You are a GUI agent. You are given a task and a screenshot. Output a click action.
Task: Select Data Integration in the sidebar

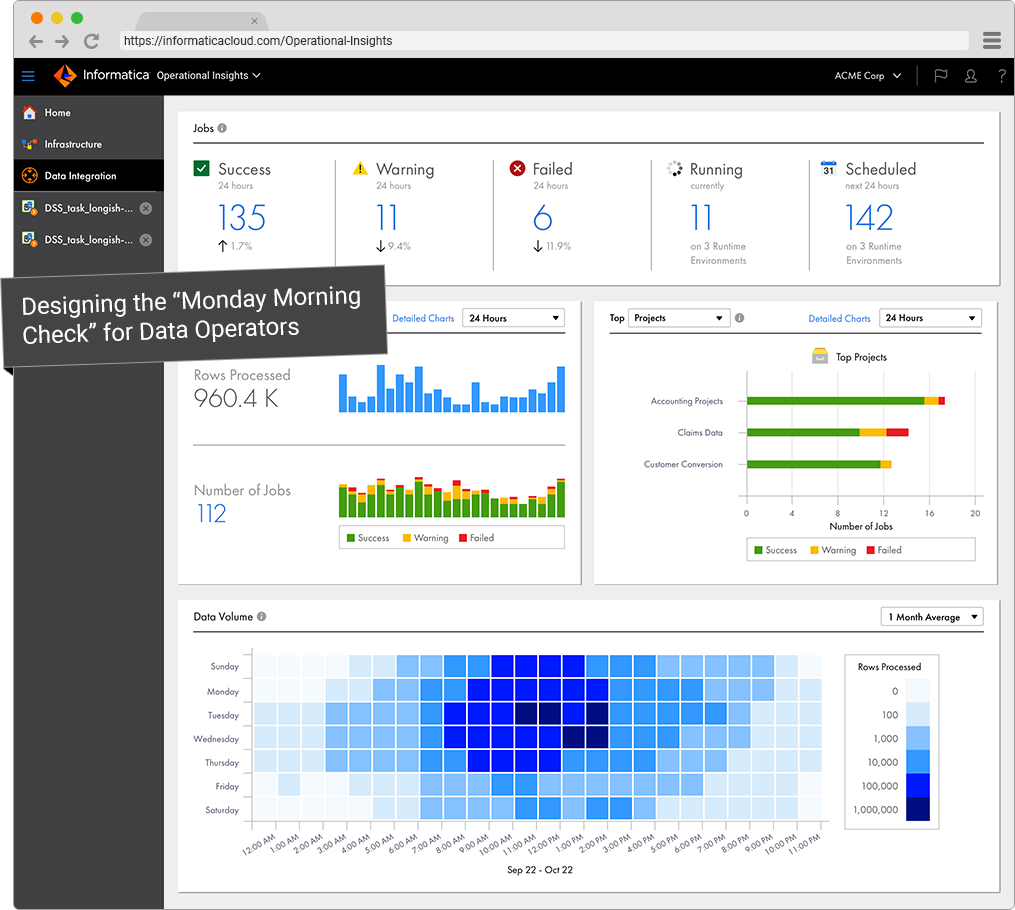[x=89, y=175]
